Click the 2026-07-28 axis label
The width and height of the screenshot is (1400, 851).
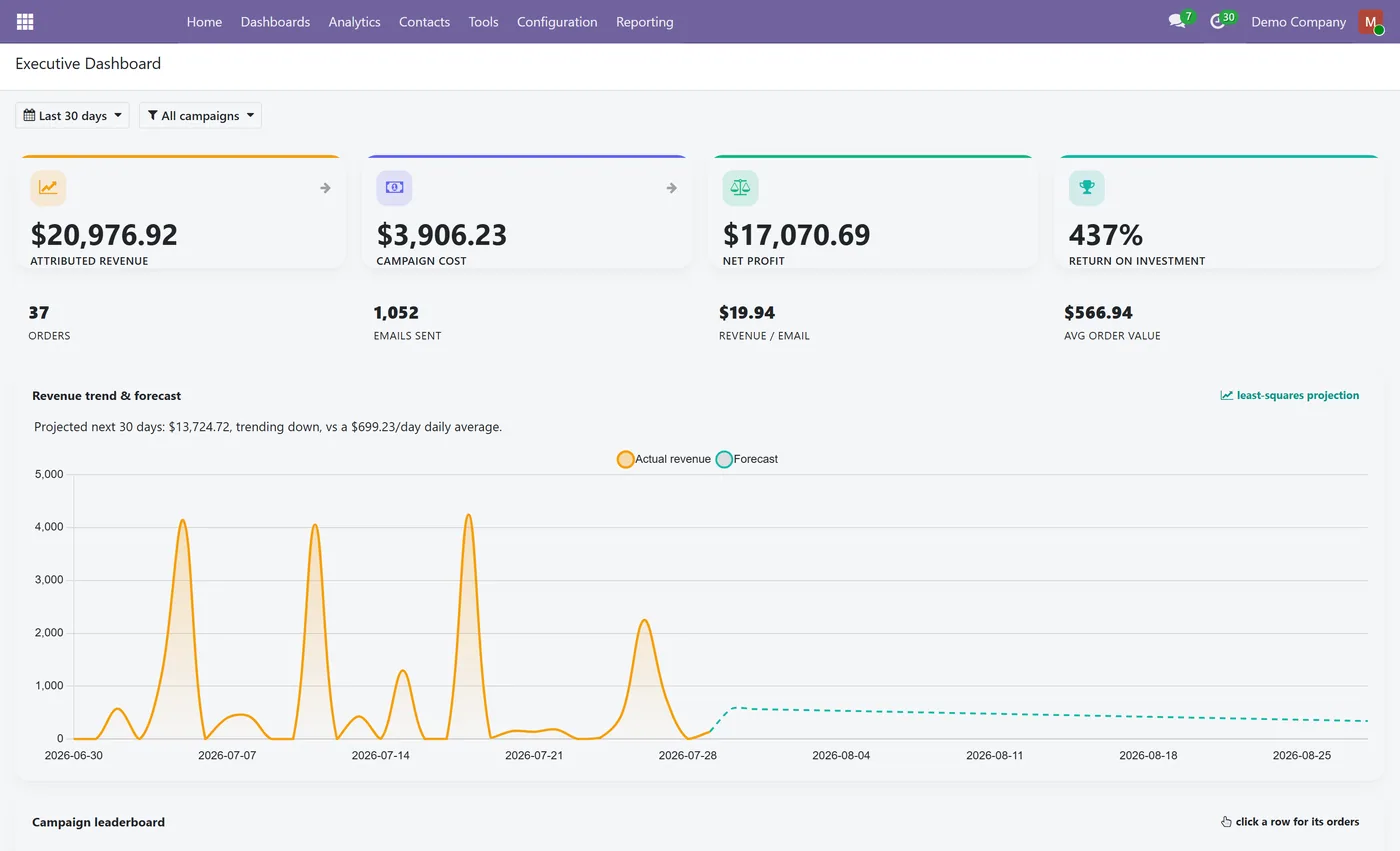[x=687, y=756]
